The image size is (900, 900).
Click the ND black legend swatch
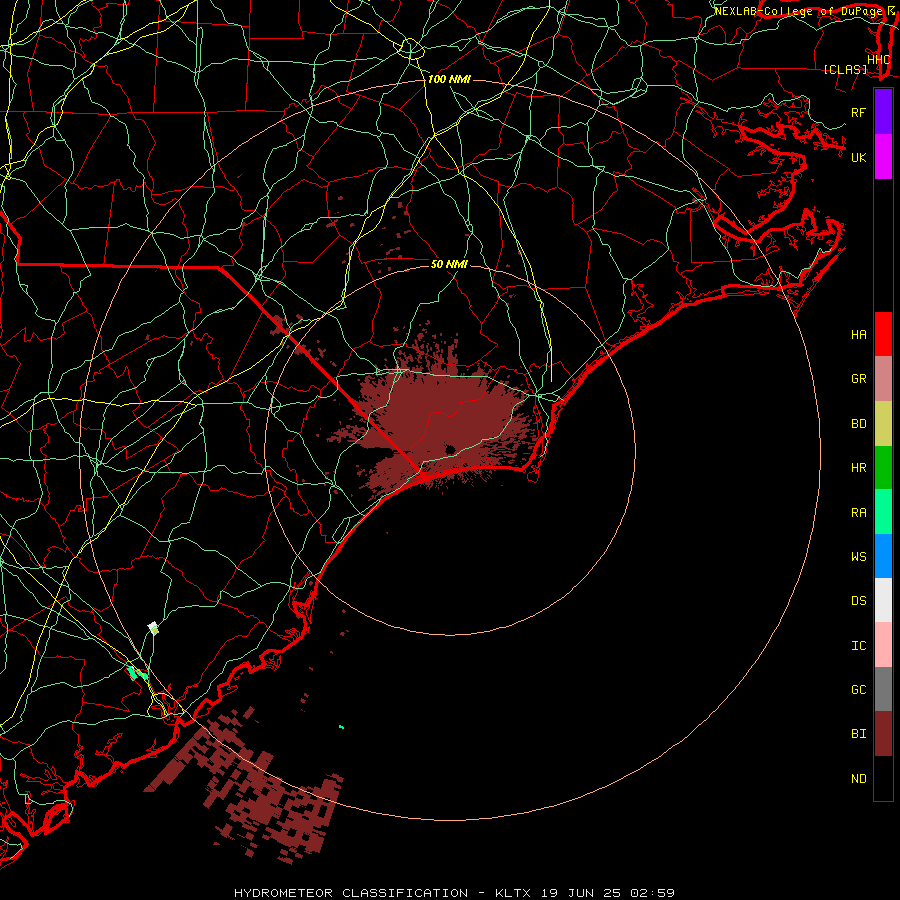pos(883,778)
